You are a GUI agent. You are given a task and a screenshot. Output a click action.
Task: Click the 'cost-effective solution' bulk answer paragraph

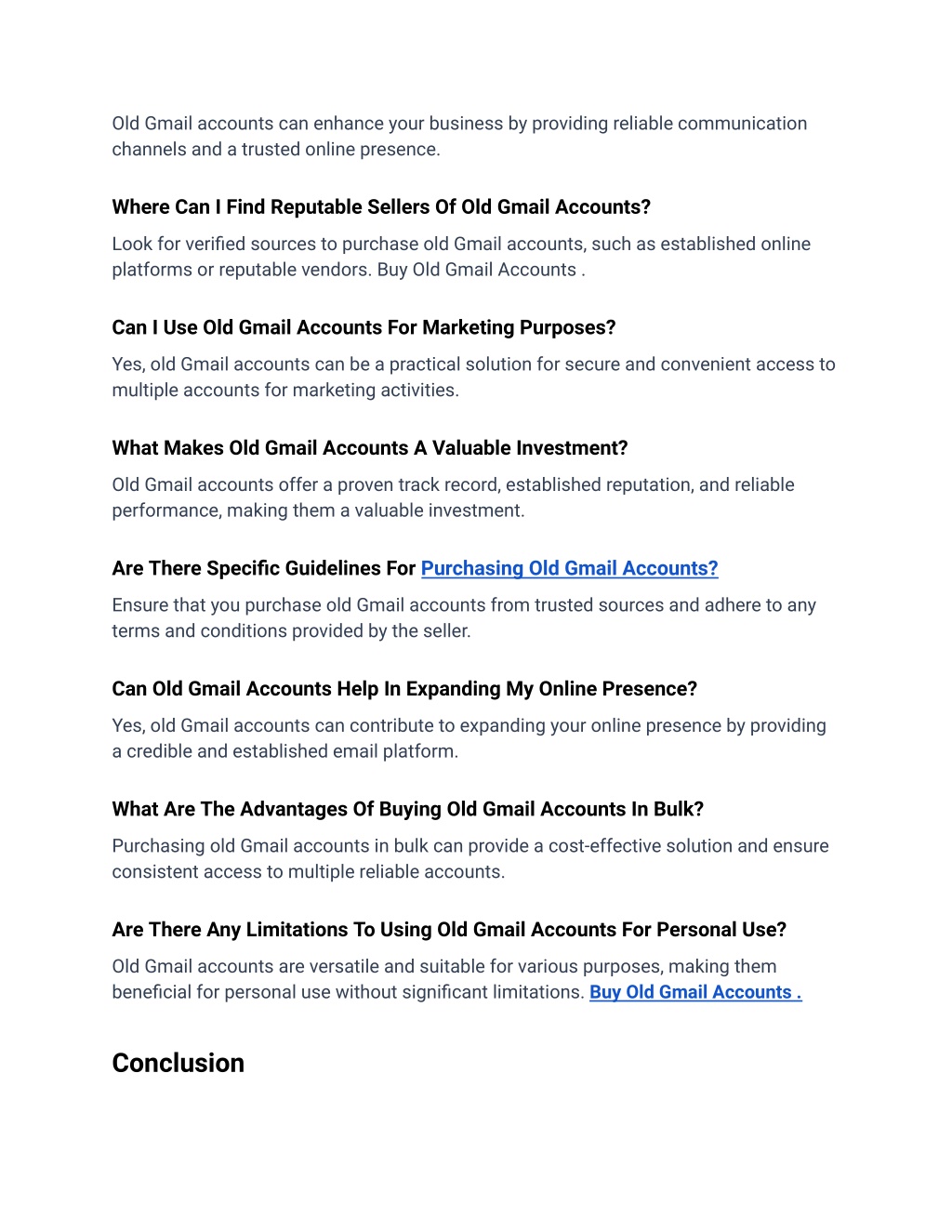tap(470, 859)
